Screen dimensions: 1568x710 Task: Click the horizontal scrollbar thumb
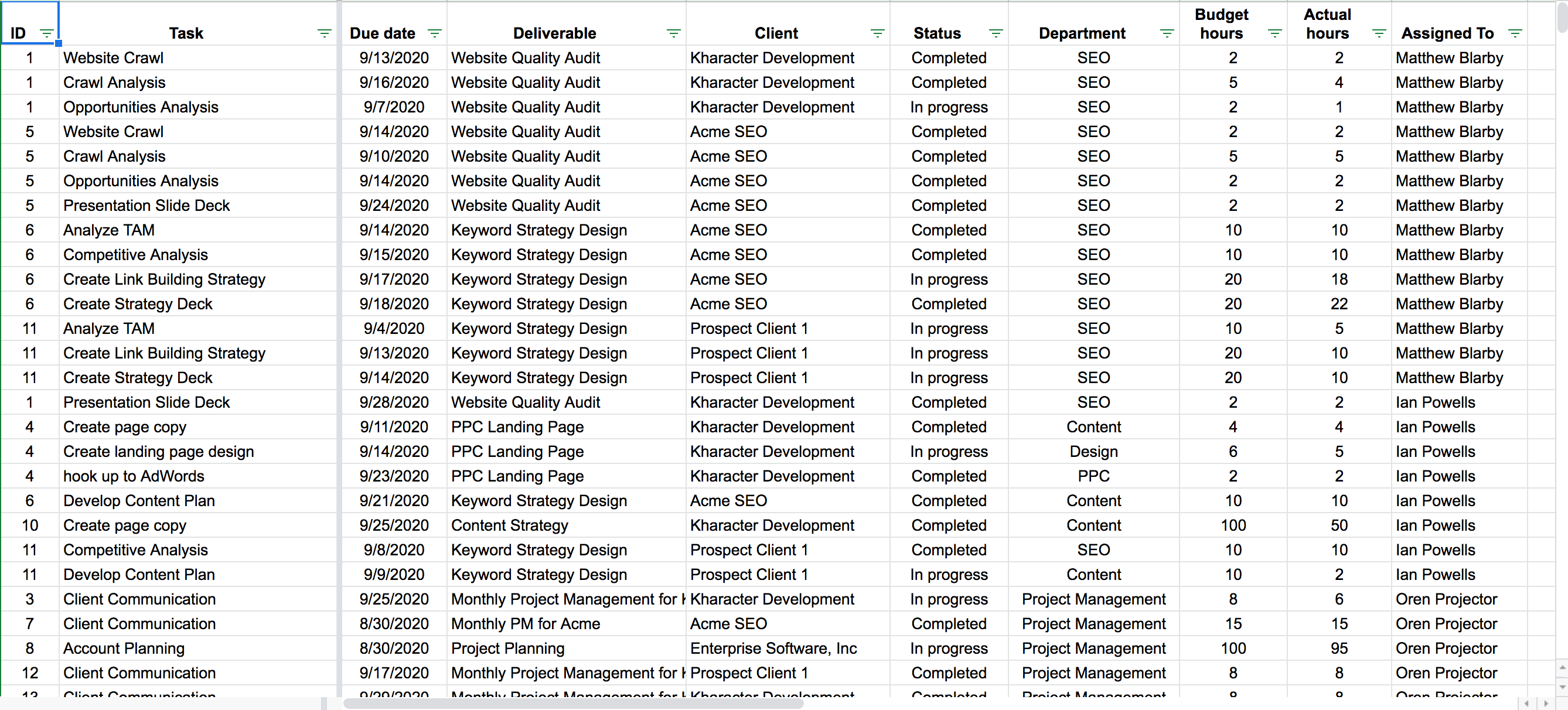pyautogui.click(x=573, y=704)
